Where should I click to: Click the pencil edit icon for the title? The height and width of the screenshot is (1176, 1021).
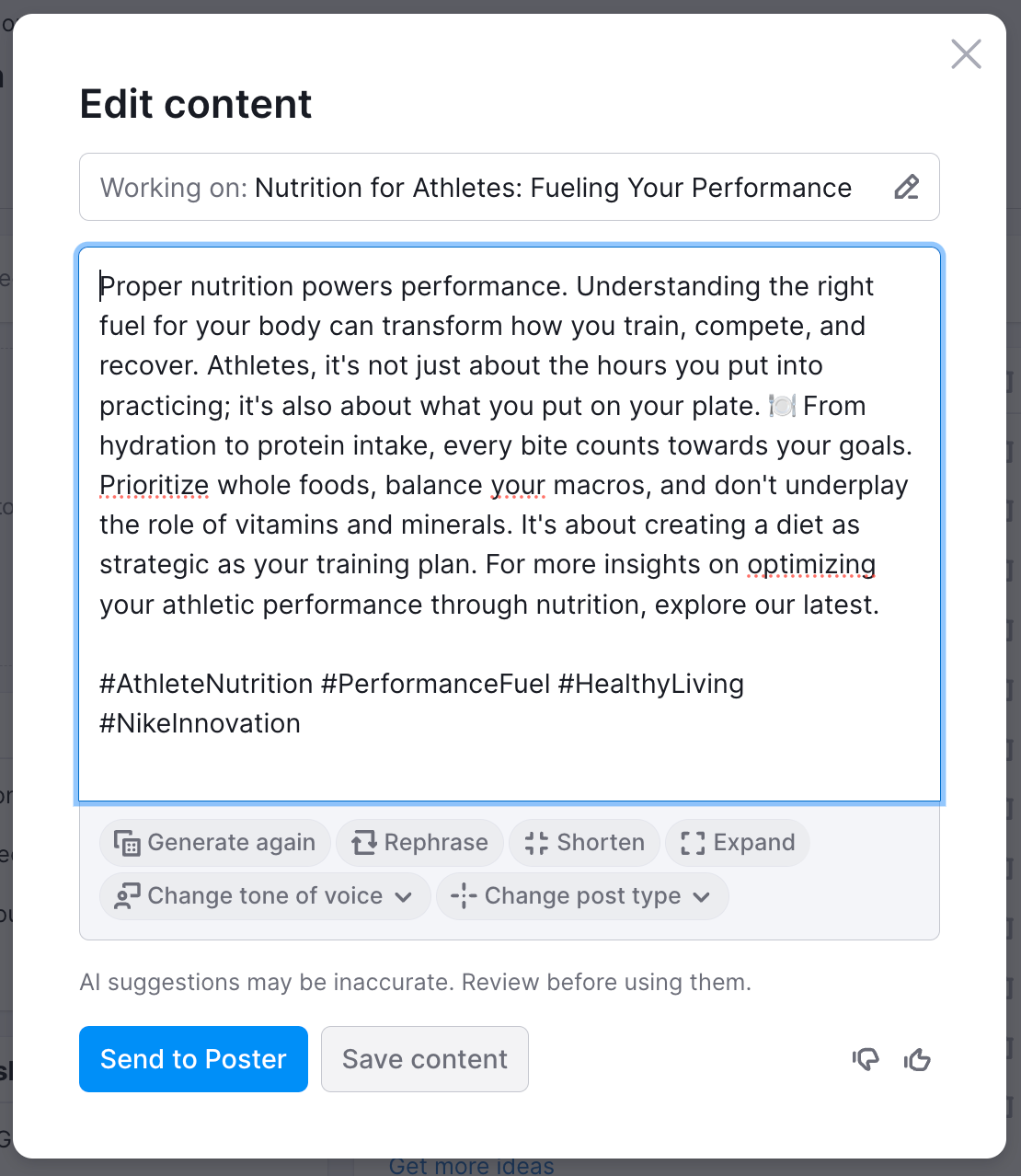(x=906, y=188)
